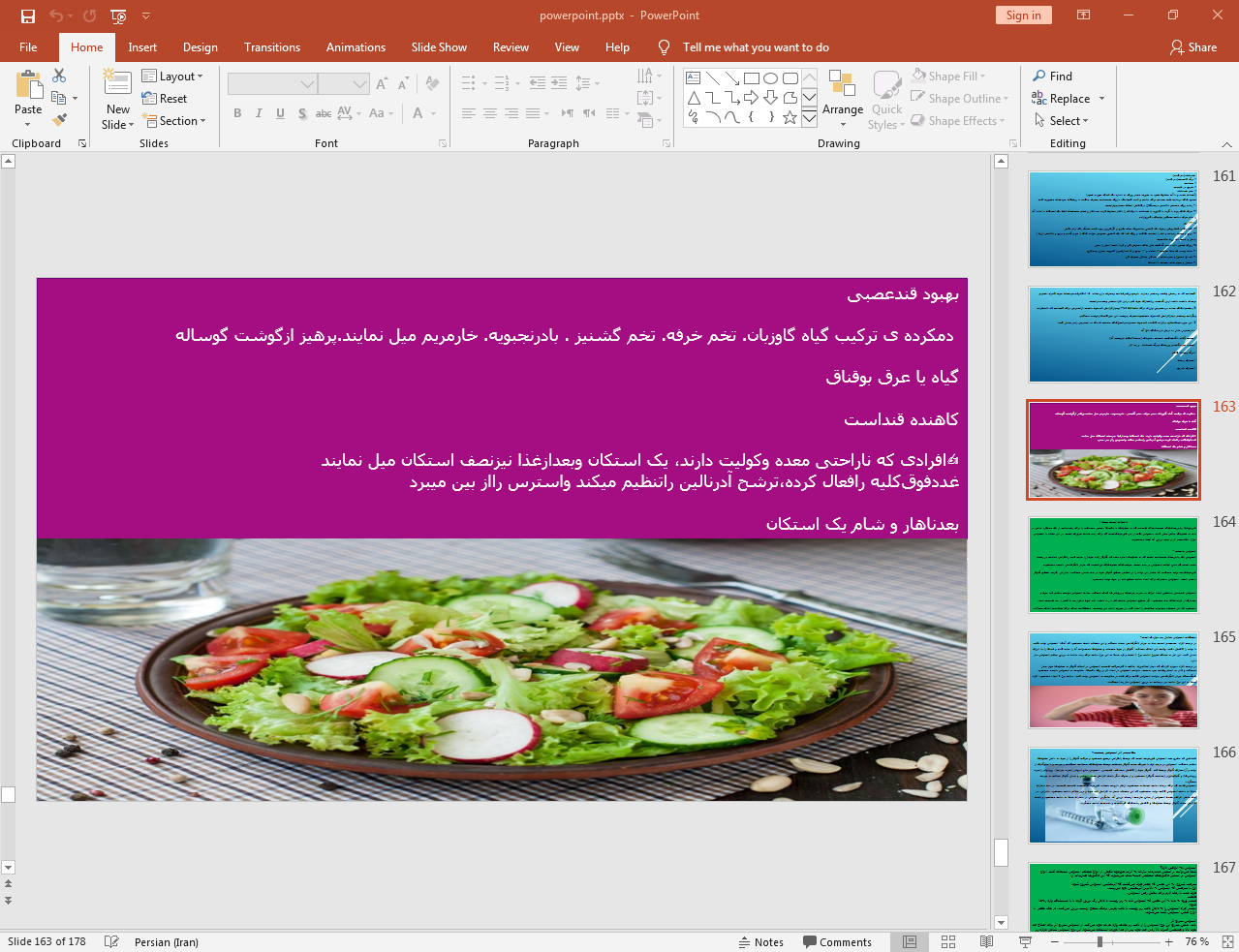Open the Transitions tab

point(272,46)
